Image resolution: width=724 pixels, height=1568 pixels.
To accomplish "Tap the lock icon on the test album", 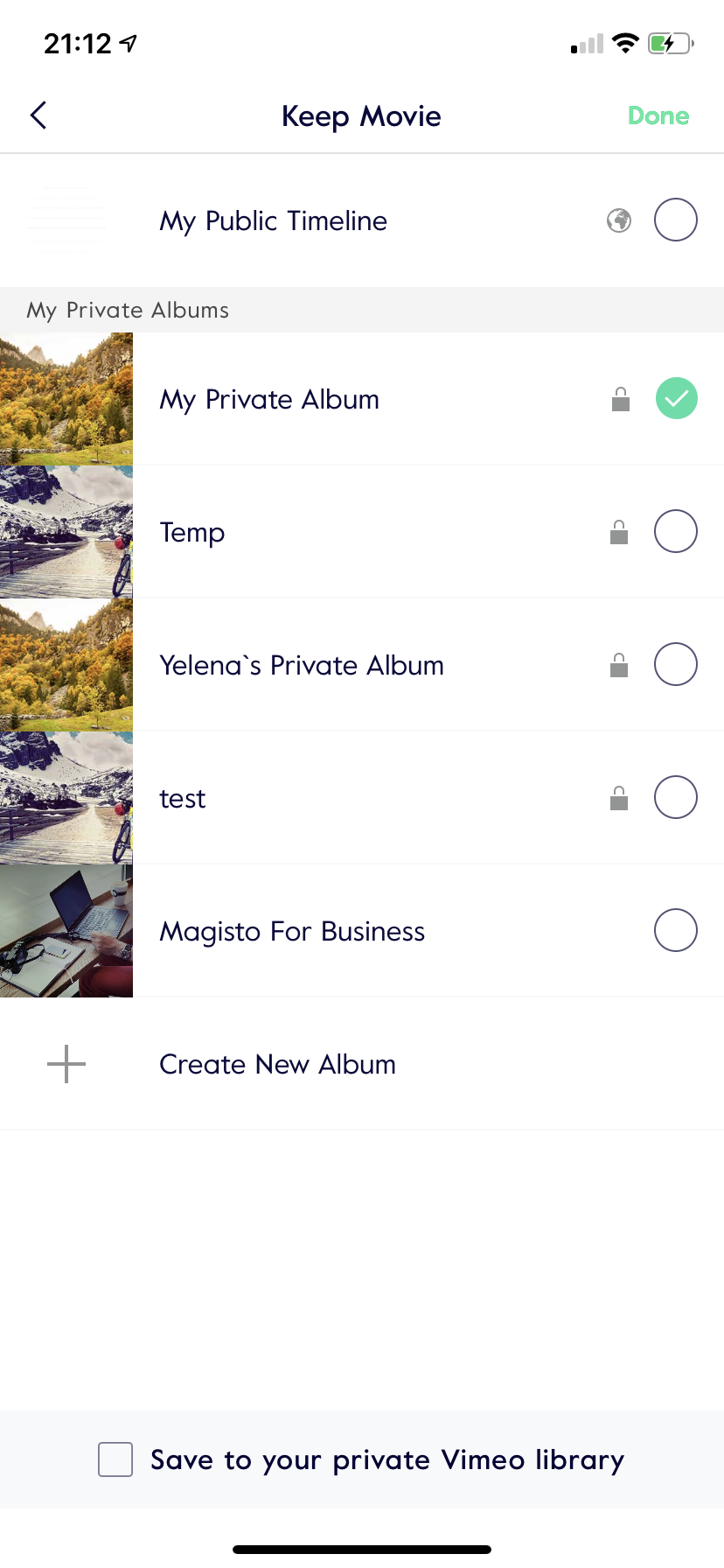I will (619, 798).
